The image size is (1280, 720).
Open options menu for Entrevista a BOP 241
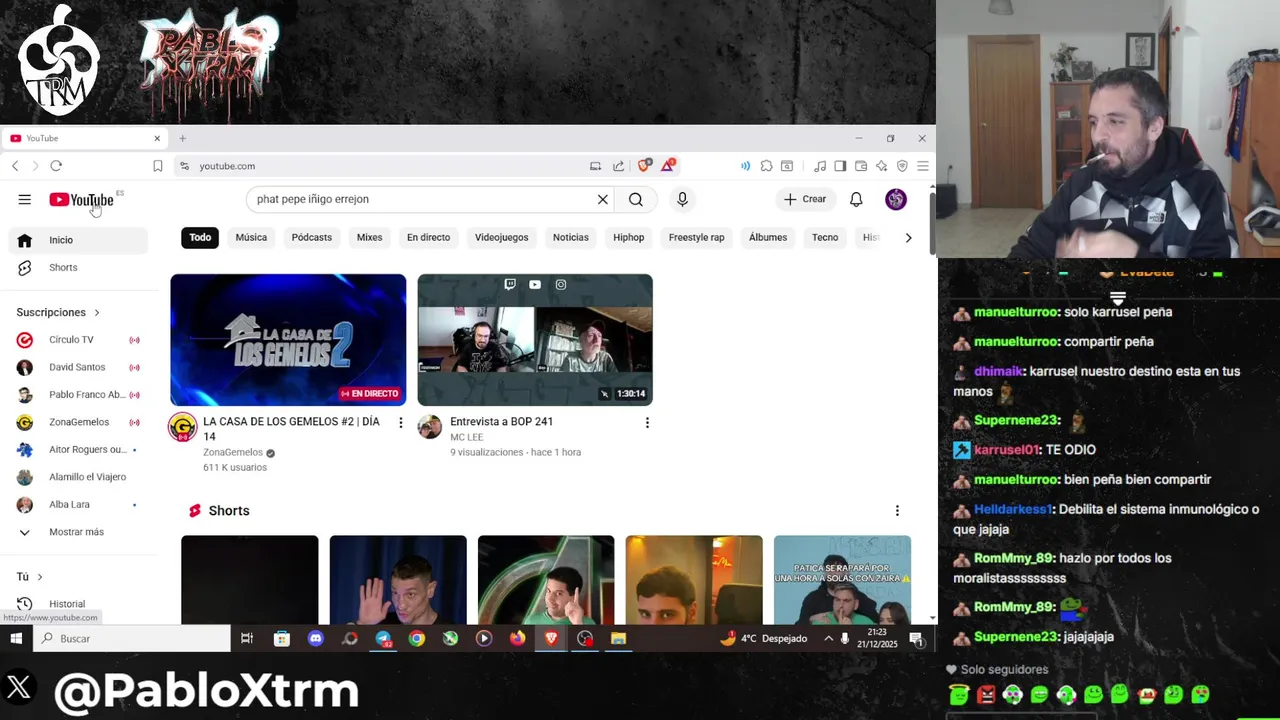(647, 423)
